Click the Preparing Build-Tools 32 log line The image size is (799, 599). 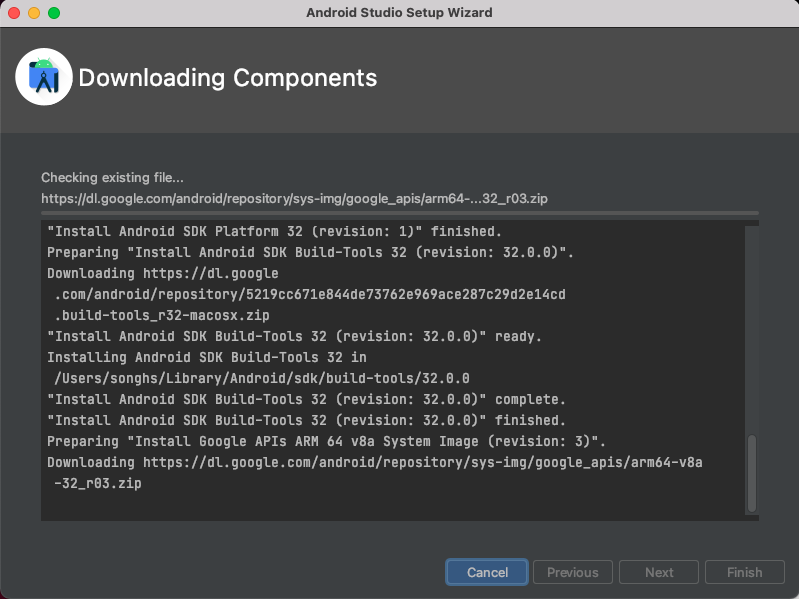click(310, 252)
